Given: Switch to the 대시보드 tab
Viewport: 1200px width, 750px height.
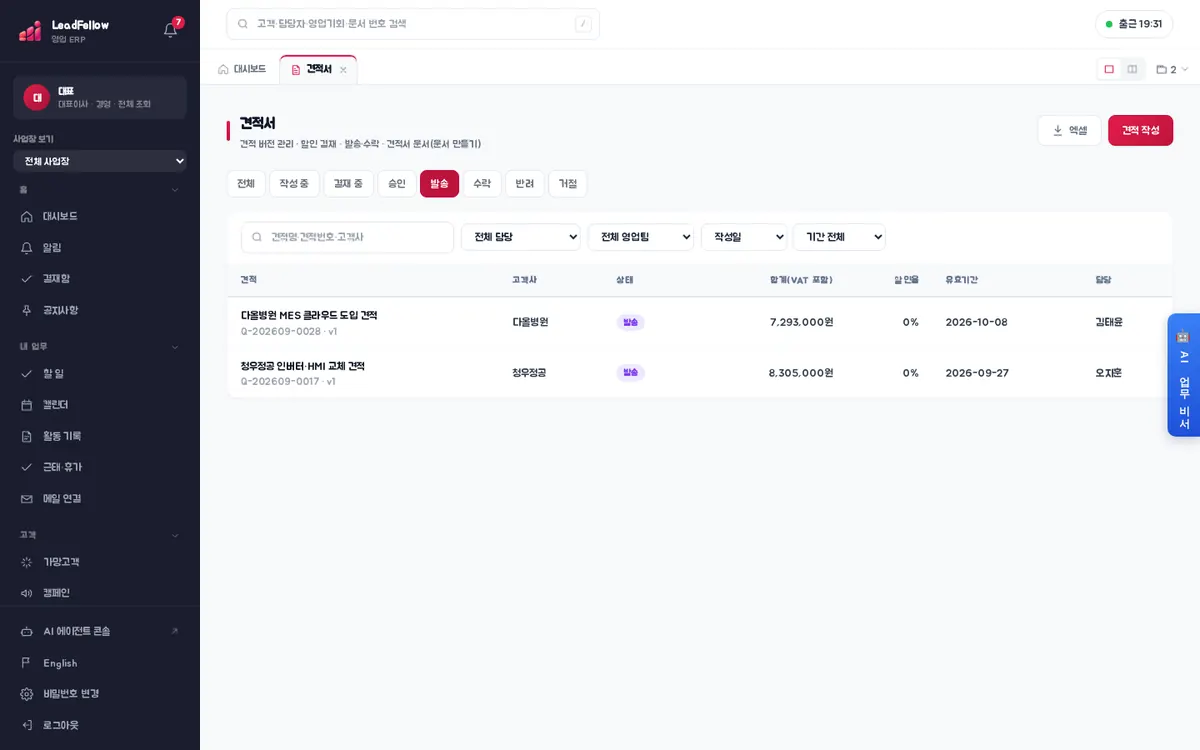Looking at the screenshot, I should pos(242,69).
